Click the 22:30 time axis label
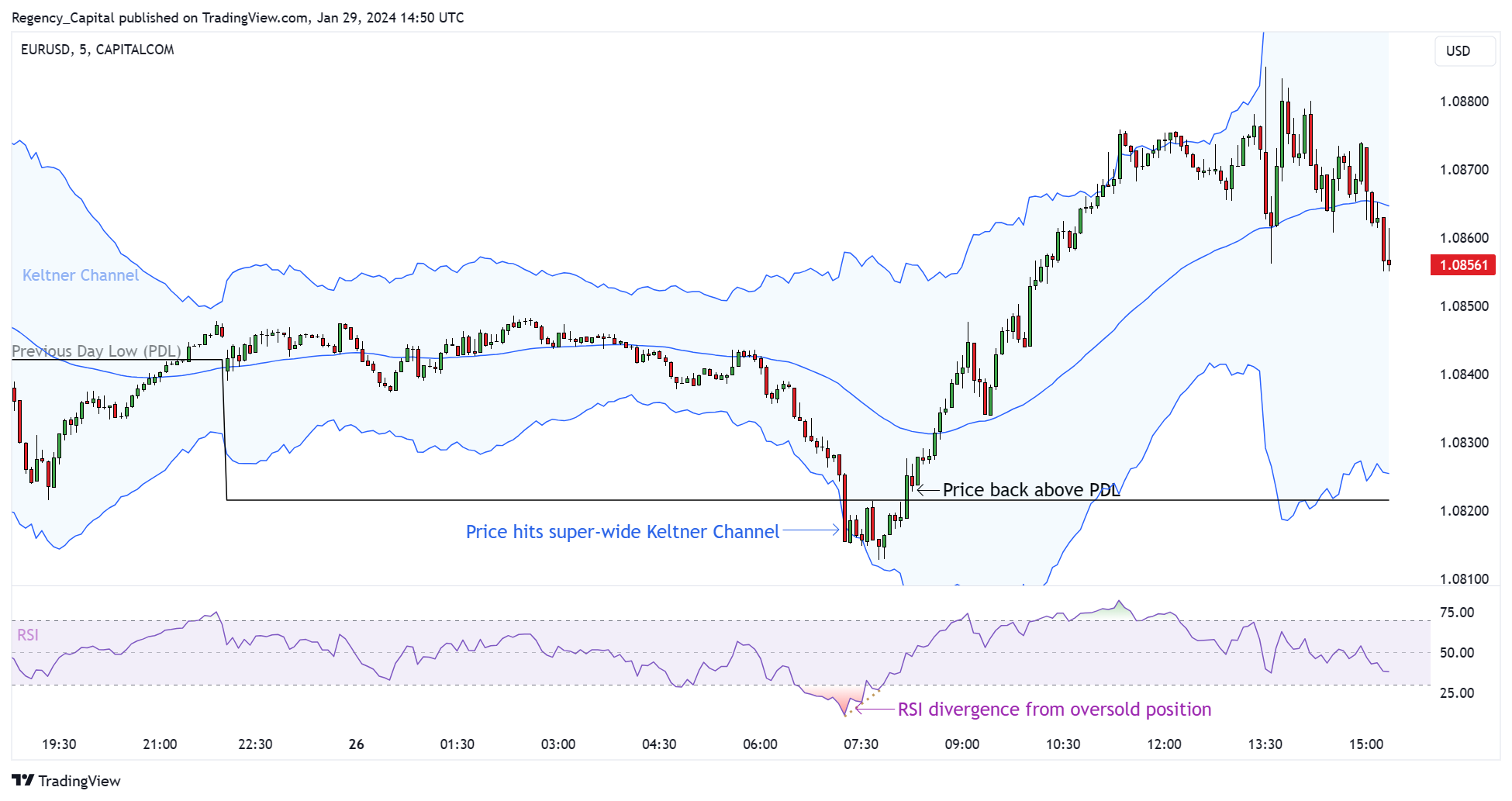The image size is (1512, 801). point(255,744)
